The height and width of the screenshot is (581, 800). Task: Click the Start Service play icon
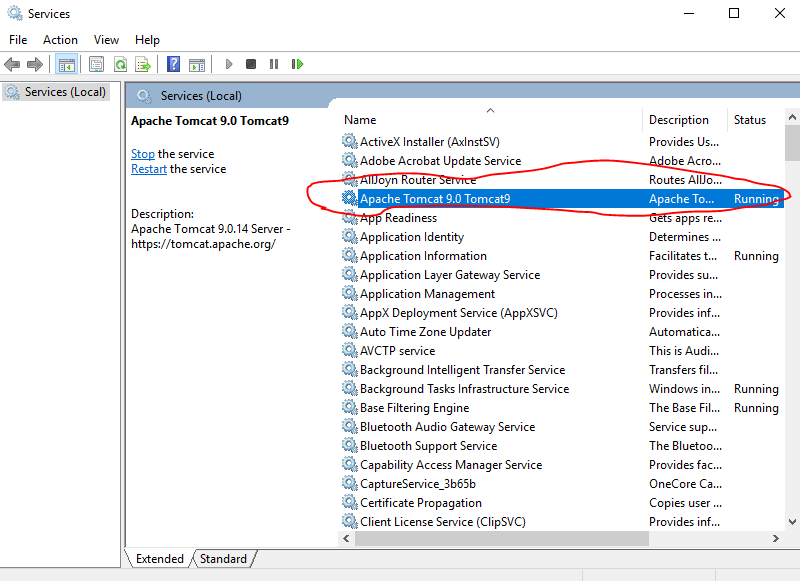tap(229, 64)
